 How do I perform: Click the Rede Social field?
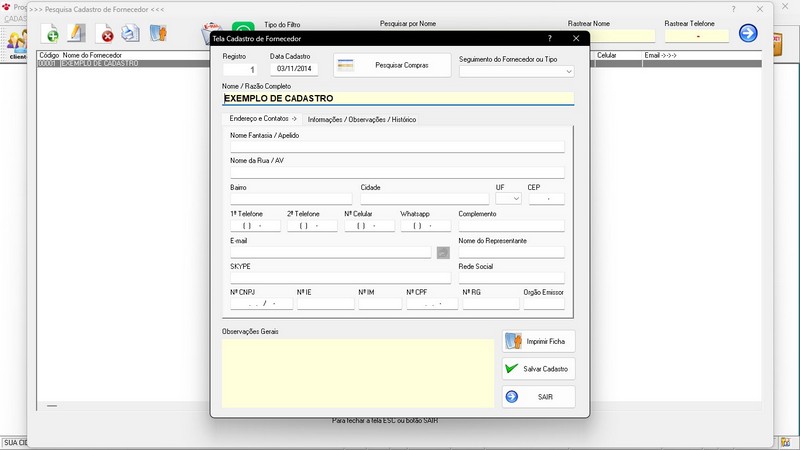(x=511, y=278)
